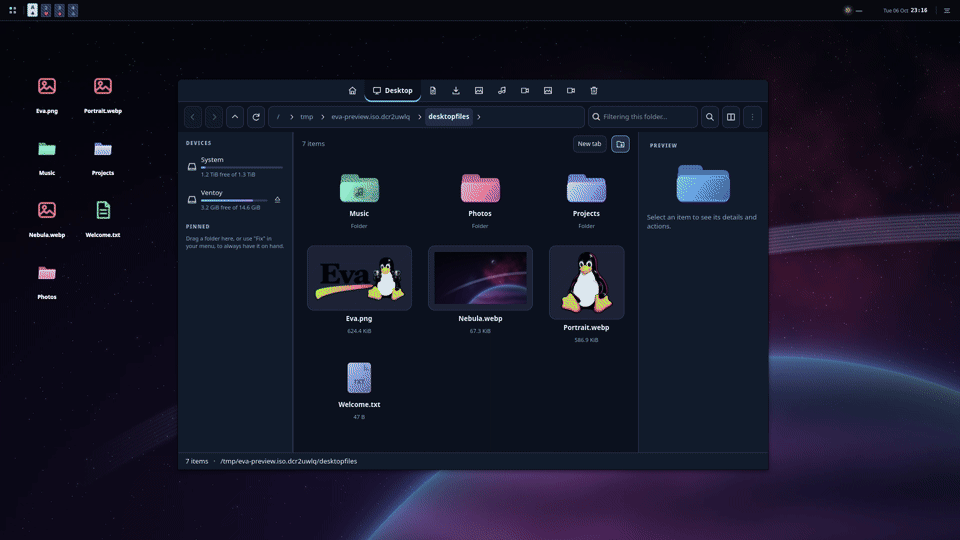Select the System device in sidebar
The width and height of the screenshot is (960, 540).
pyautogui.click(x=235, y=167)
